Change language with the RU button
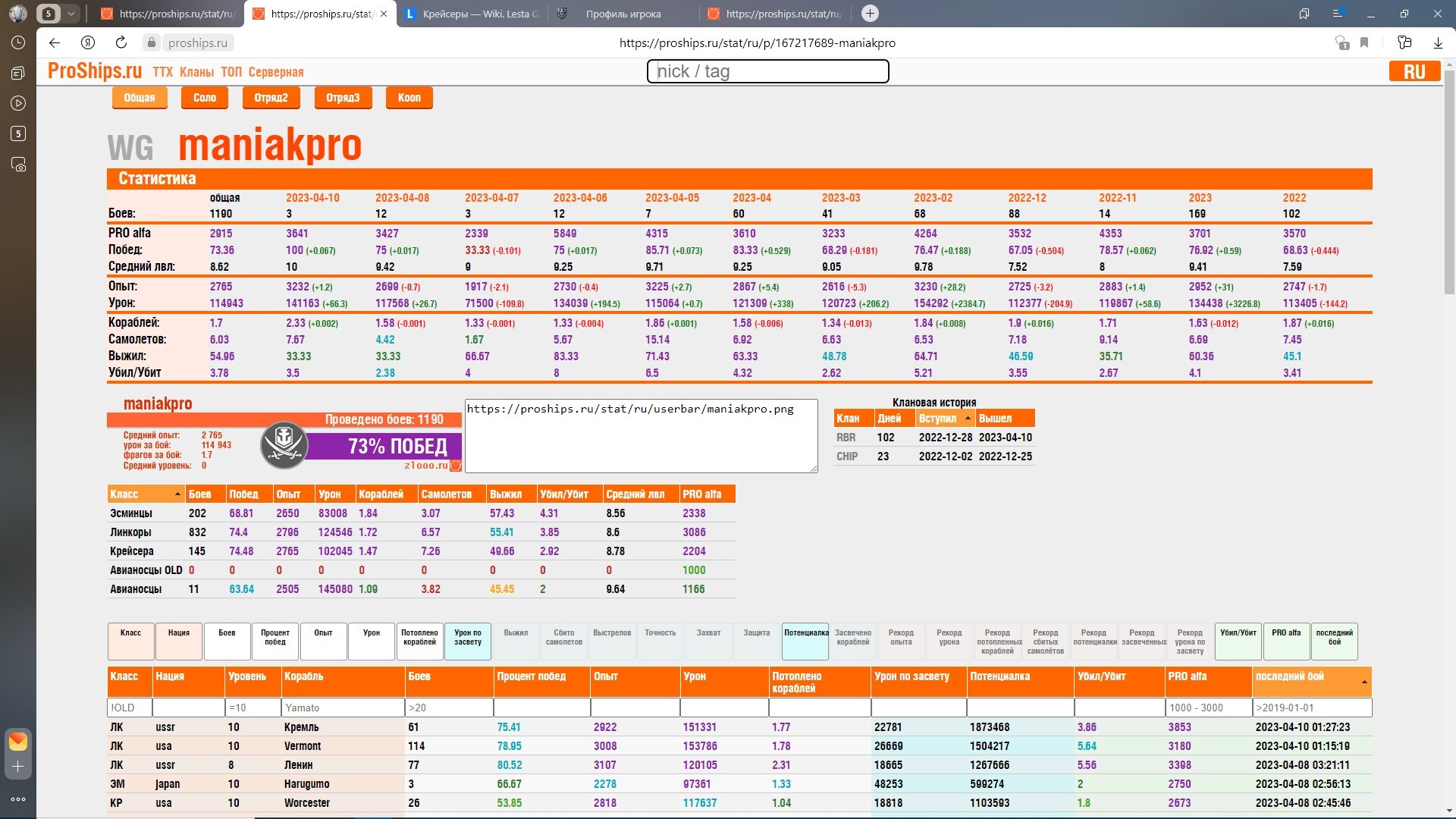 tap(1414, 71)
